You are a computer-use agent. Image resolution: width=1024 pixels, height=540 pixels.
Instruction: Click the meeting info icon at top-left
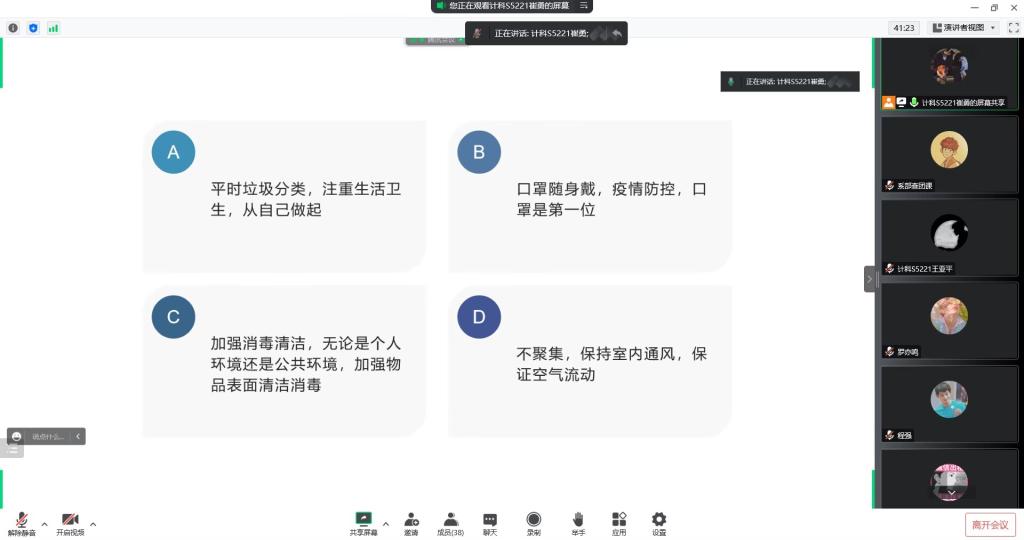click(13, 28)
